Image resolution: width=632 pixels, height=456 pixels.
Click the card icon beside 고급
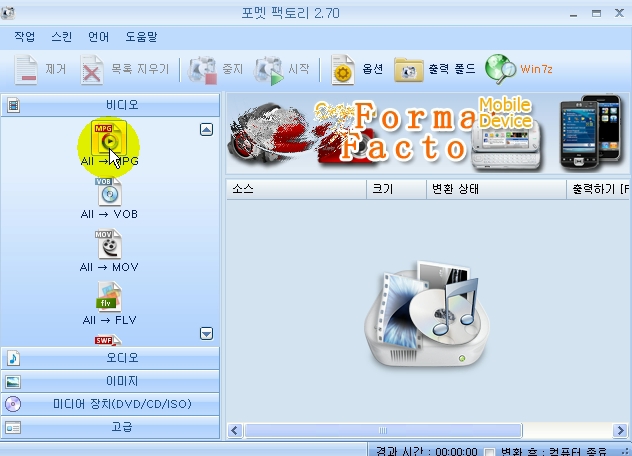click(13, 427)
